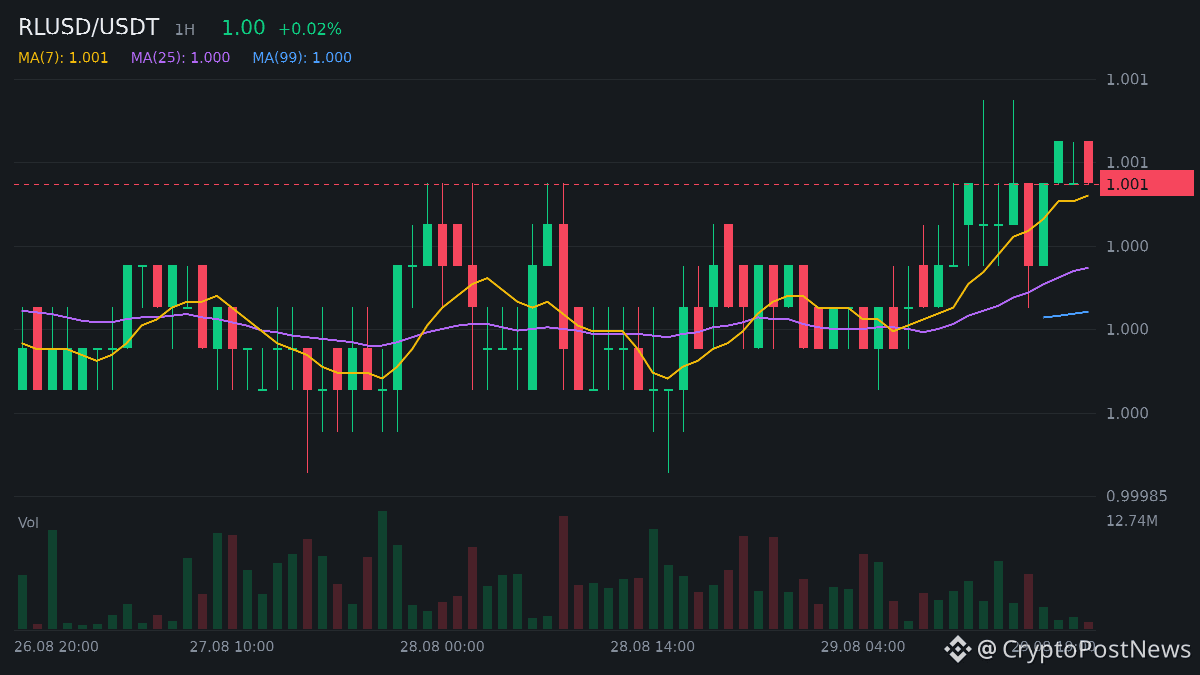
Task: Click the red current price tag 1.001
Action: [1146, 184]
